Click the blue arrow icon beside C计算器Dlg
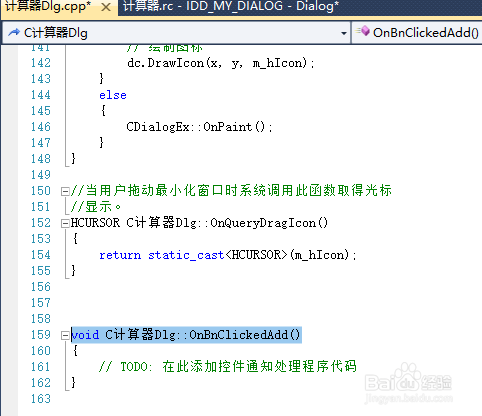The width and height of the screenshot is (482, 416). click(x=14, y=32)
